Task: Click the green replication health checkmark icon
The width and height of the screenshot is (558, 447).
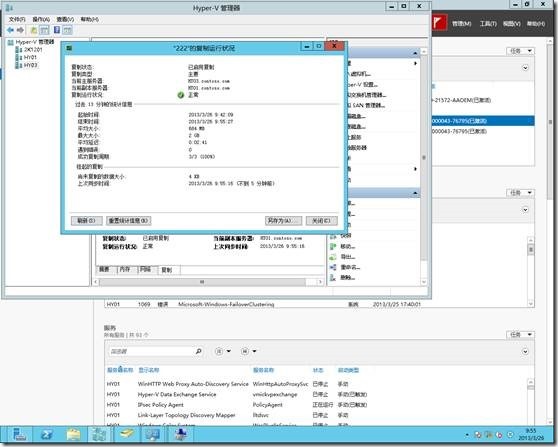Action: click(x=181, y=95)
